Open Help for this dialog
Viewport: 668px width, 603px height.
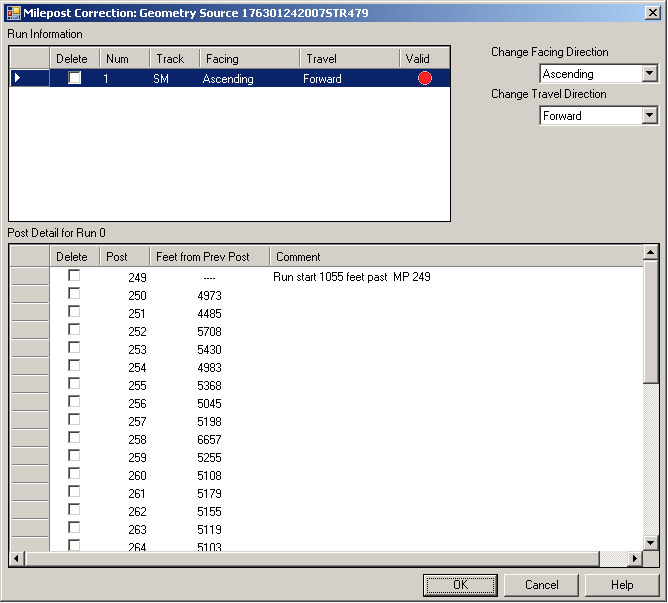622,585
